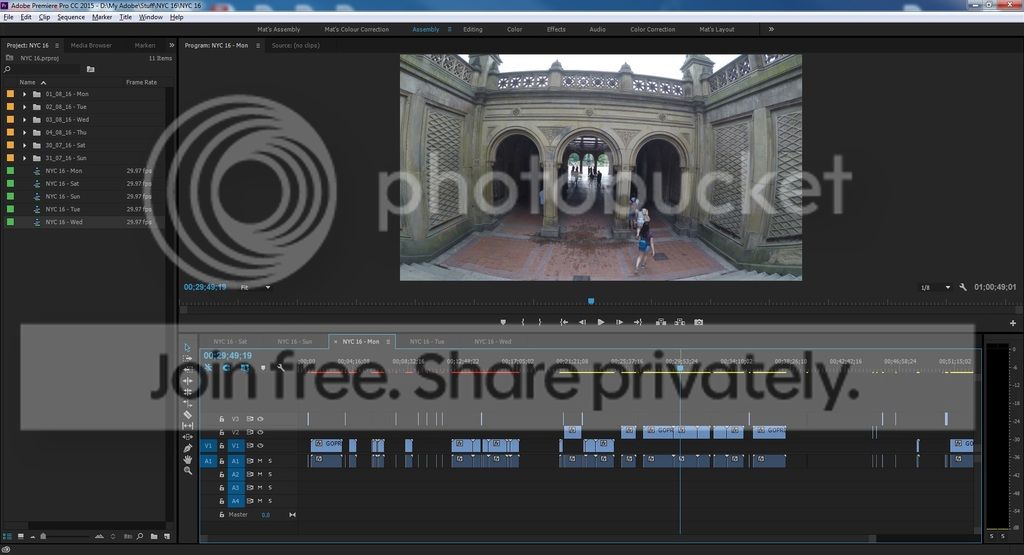Click the Add Marker button under the monitor

click(x=503, y=322)
